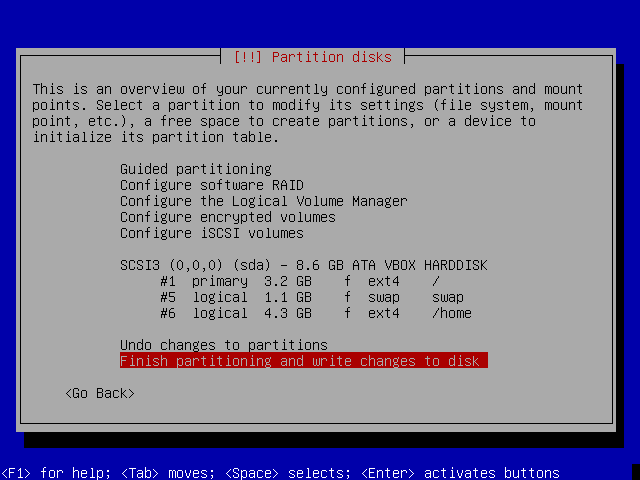Open Configure software RAID
640x480 pixels.
click(211, 185)
